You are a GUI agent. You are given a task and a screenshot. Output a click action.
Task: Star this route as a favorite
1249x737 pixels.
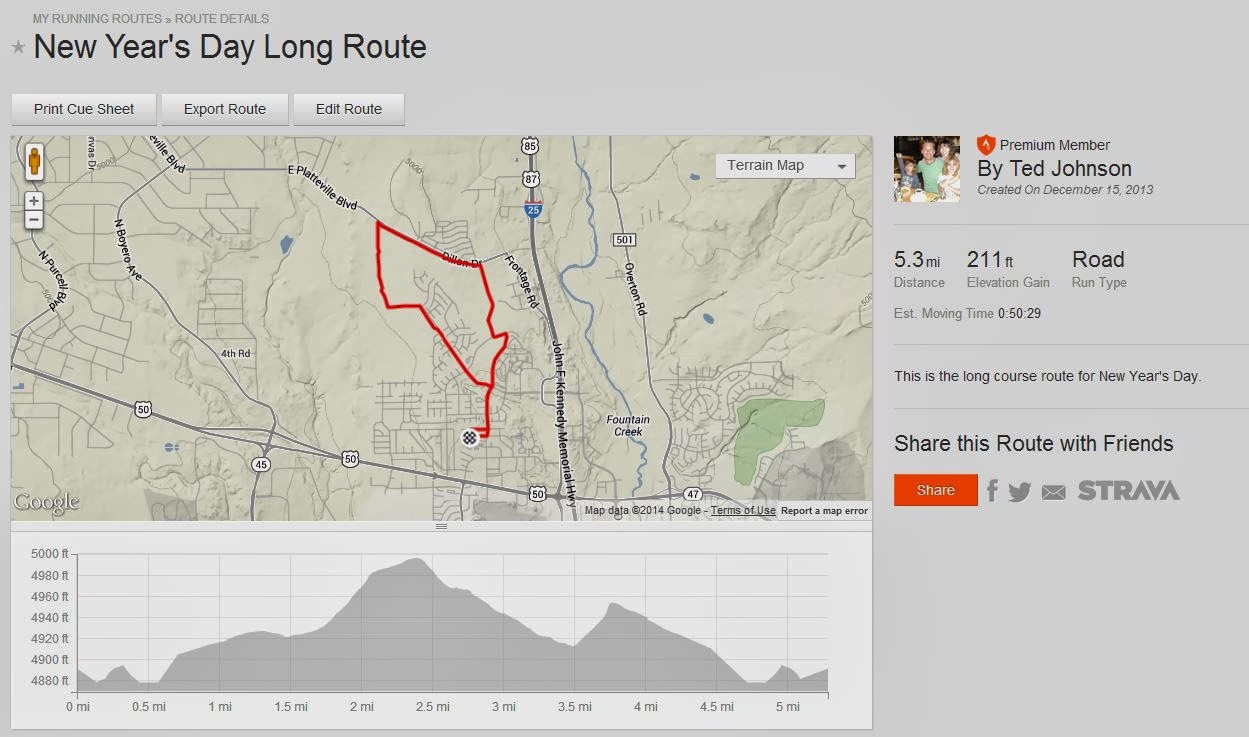(x=18, y=47)
